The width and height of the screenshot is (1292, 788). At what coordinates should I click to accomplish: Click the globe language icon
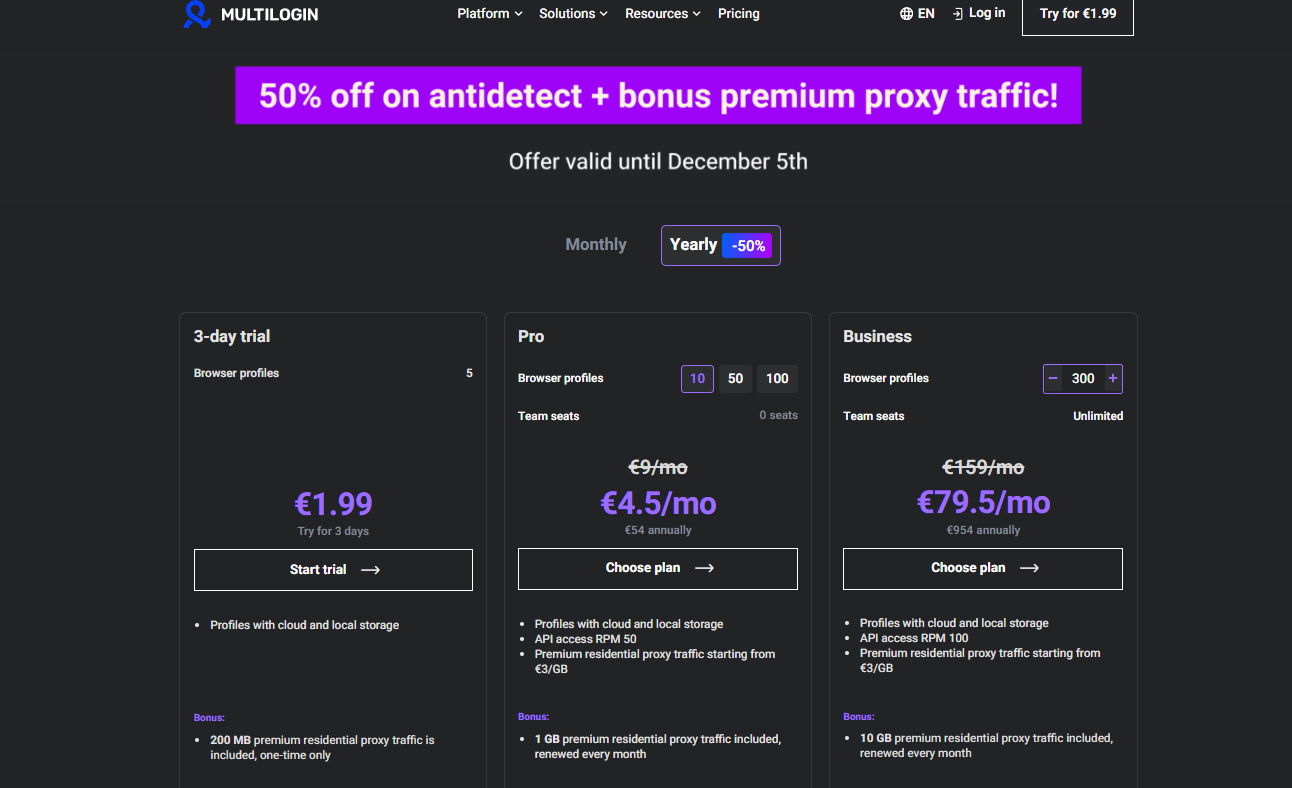(x=906, y=14)
